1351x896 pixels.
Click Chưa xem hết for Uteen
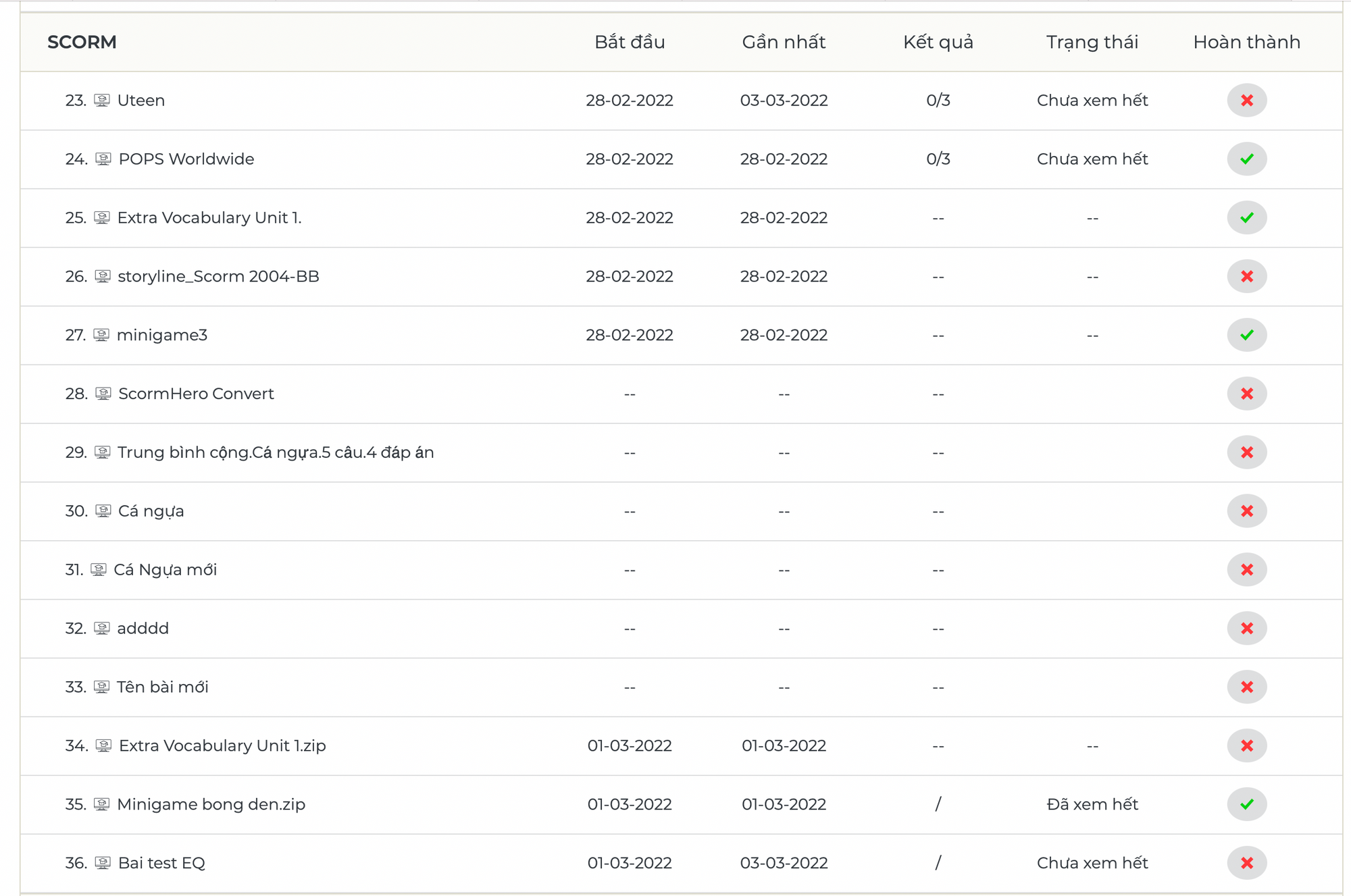point(1092,101)
